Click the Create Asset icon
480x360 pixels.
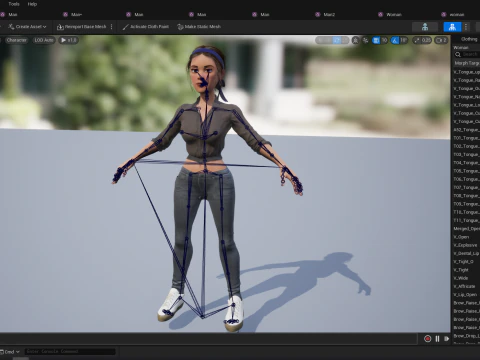(x=11, y=27)
